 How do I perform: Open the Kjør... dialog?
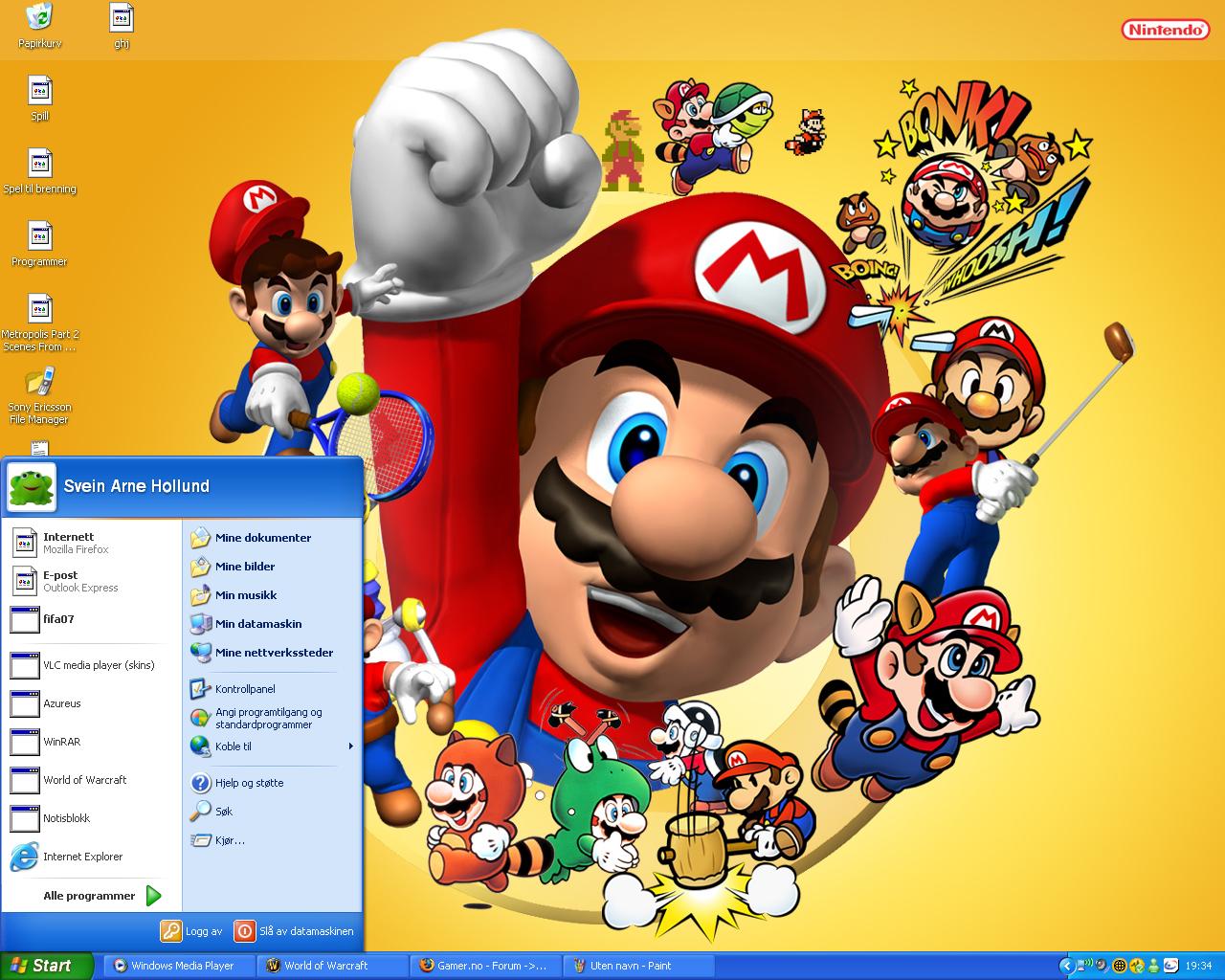coord(272,840)
